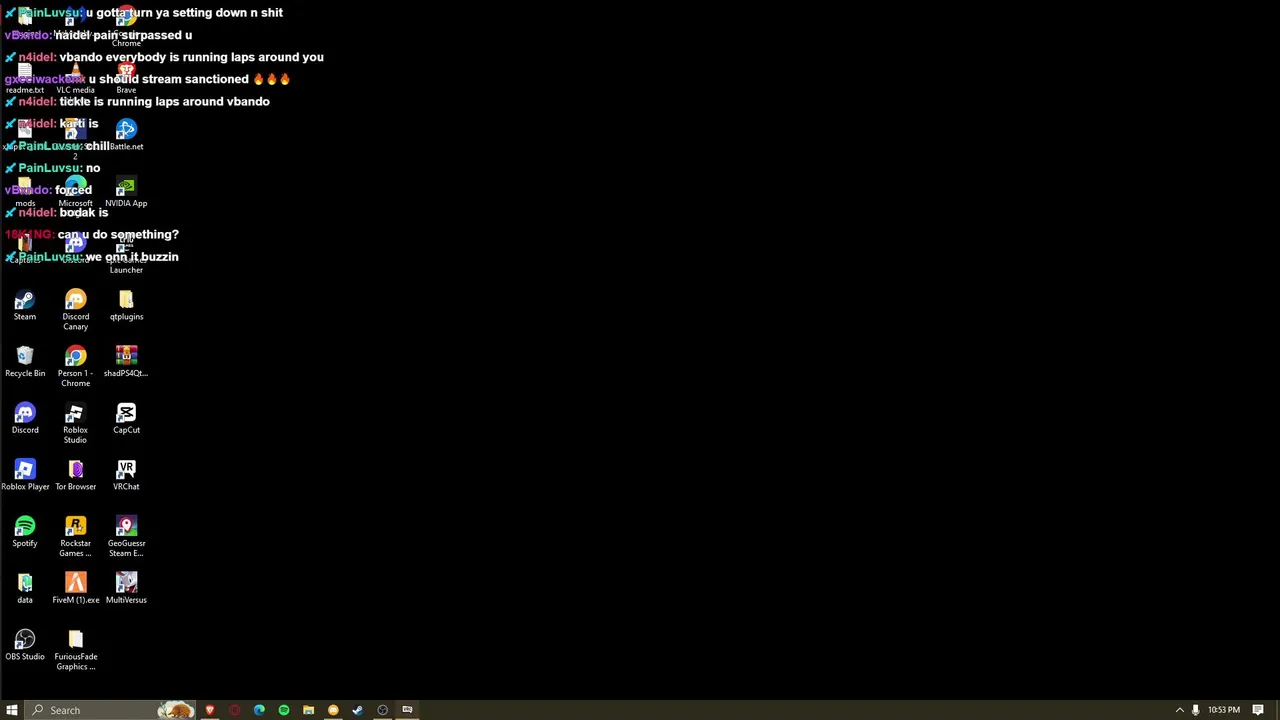The width and height of the screenshot is (1280, 720).
Task: Launch VLC media player shortcut
Action: click(75, 78)
